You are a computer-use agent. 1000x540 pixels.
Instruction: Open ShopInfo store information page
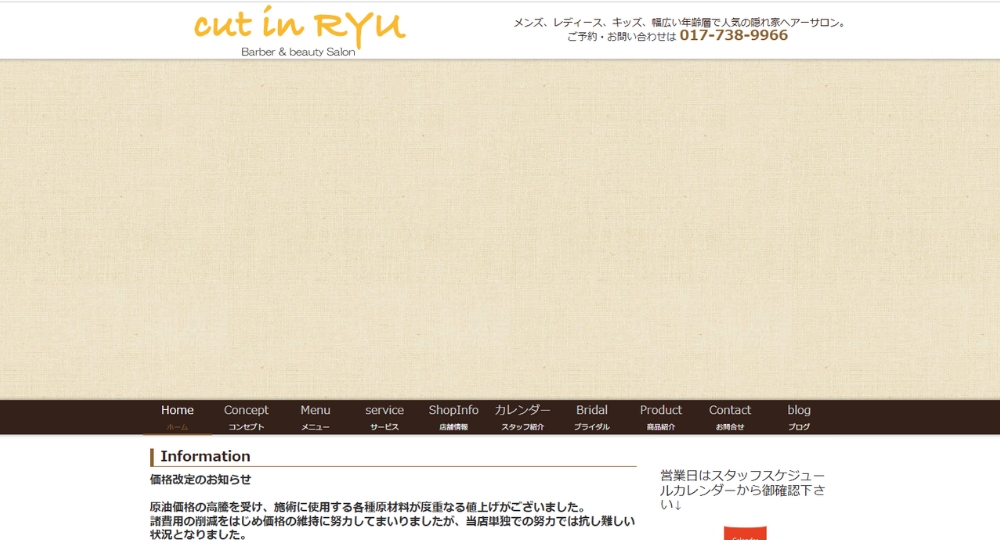453,416
